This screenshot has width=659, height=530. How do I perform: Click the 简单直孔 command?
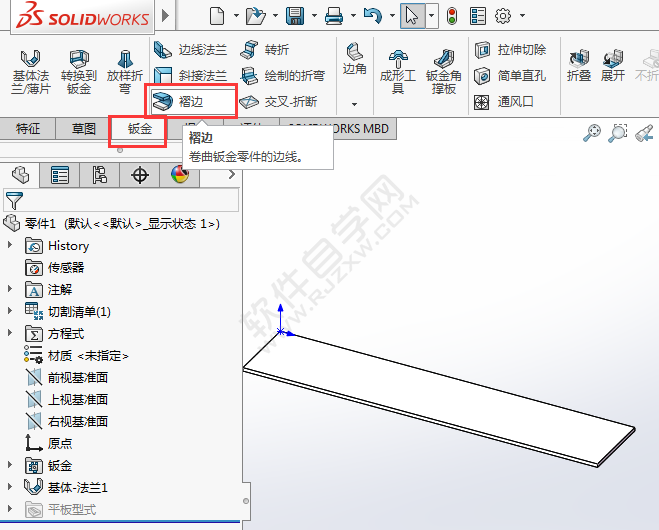tap(510, 76)
